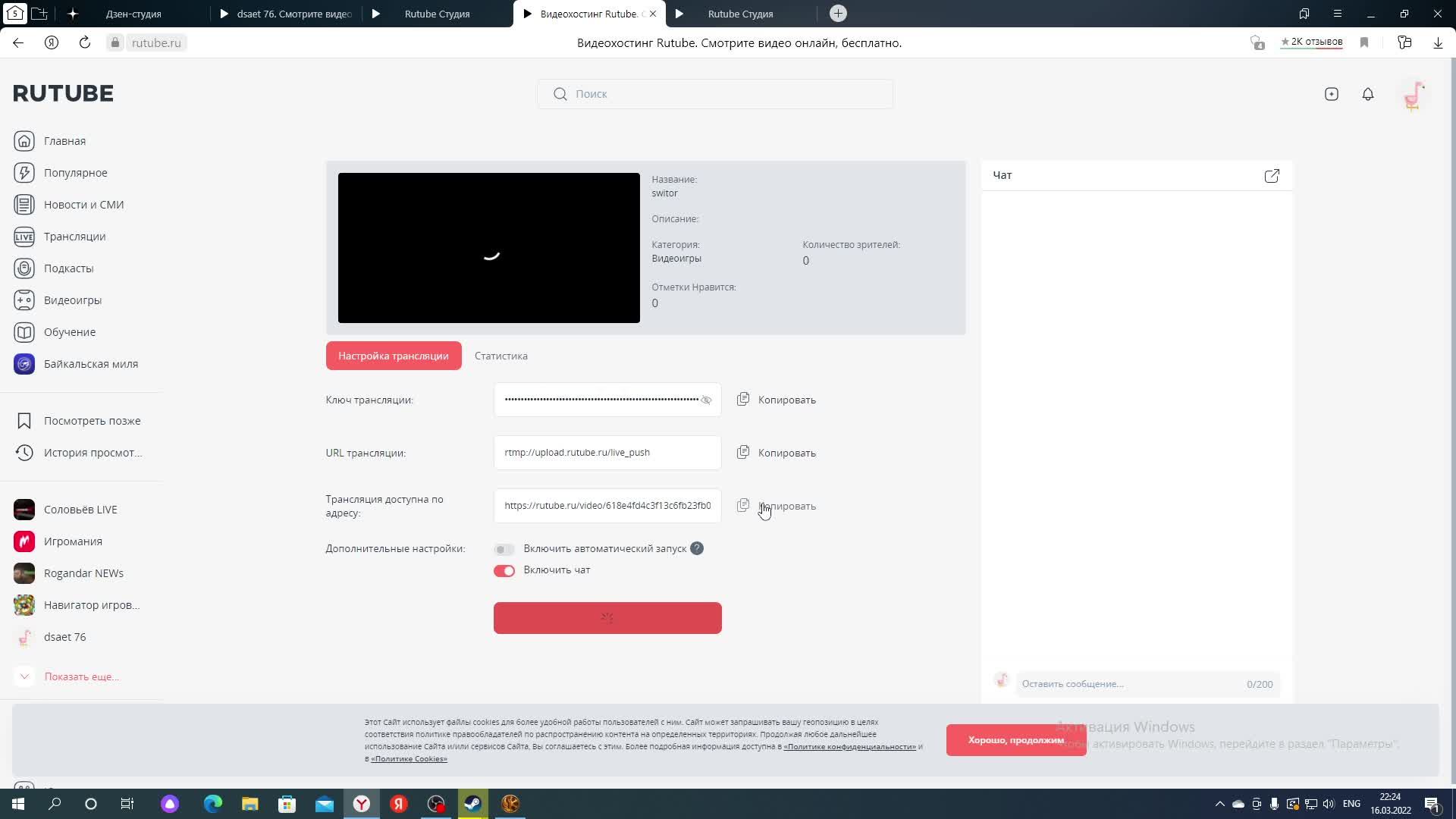Expand Показать еще subscriptions list
Image resolution: width=1456 pixels, height=819 pixels.
point(81,676)
